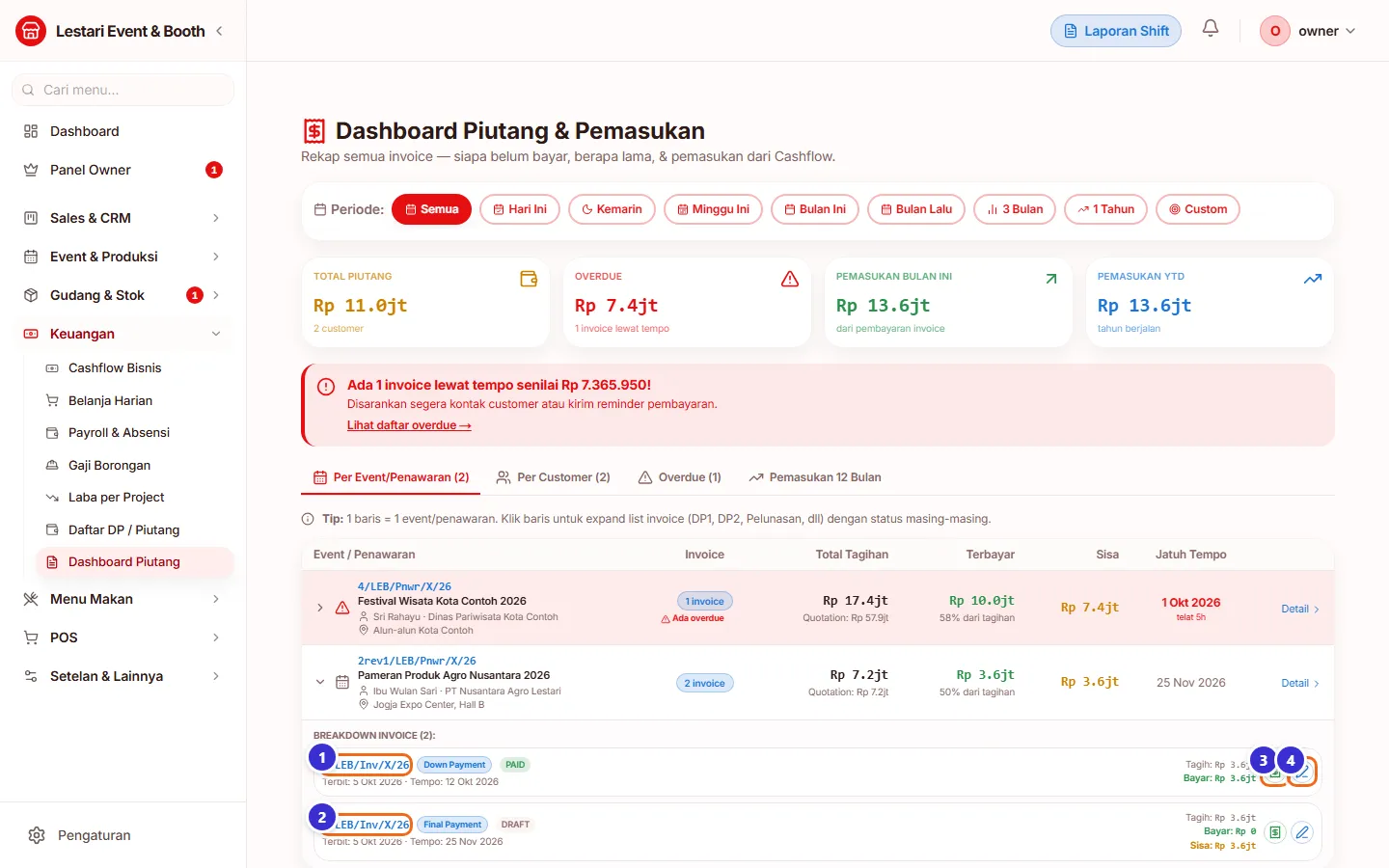Click the overdue warning icon on Festival Wisata row
The height and width of the screenshot is (868, 1389).
pyautogui.click(x=341, y=608)
